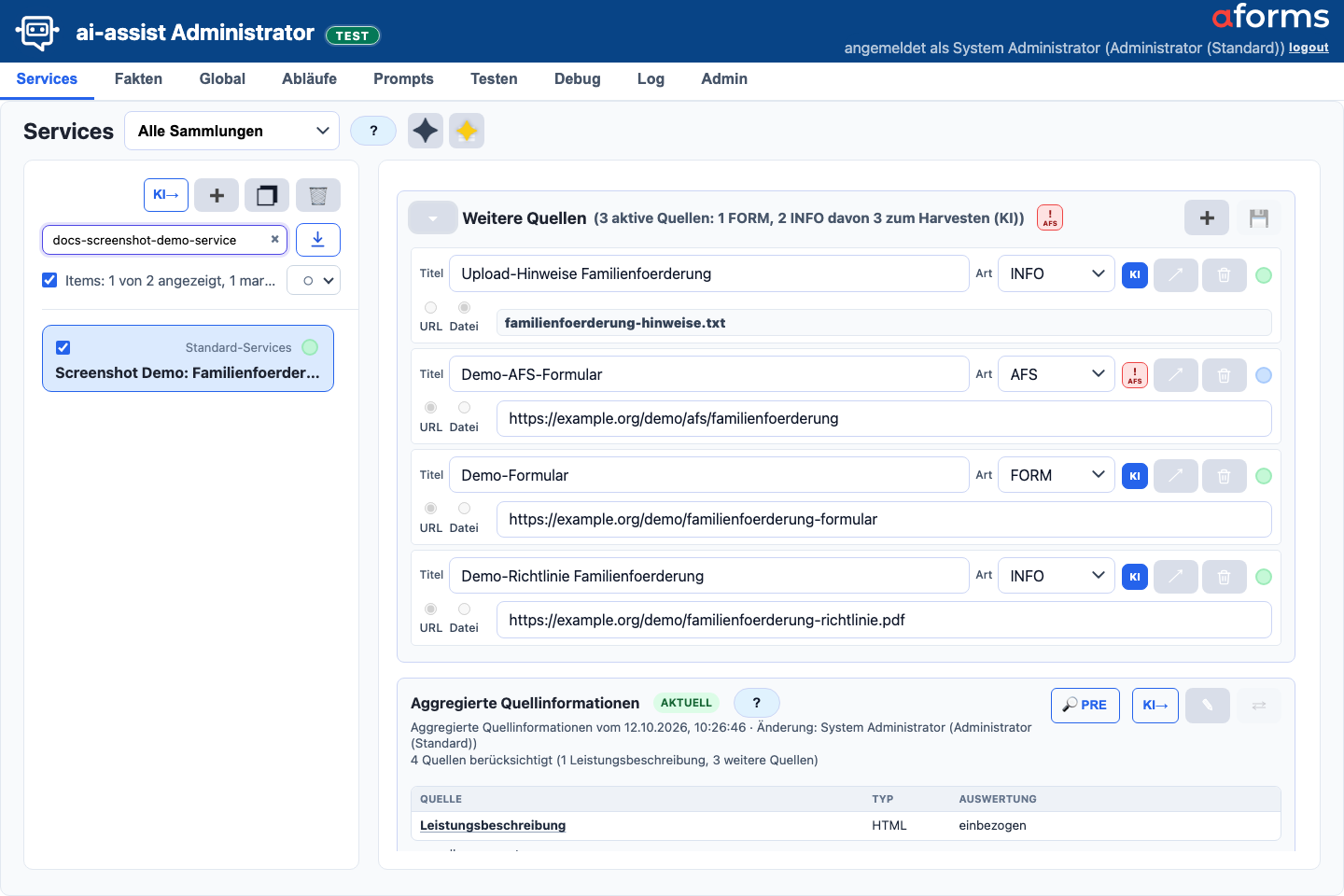Click AFS warning icon next to Weitere Quellen

(1050, 217)
